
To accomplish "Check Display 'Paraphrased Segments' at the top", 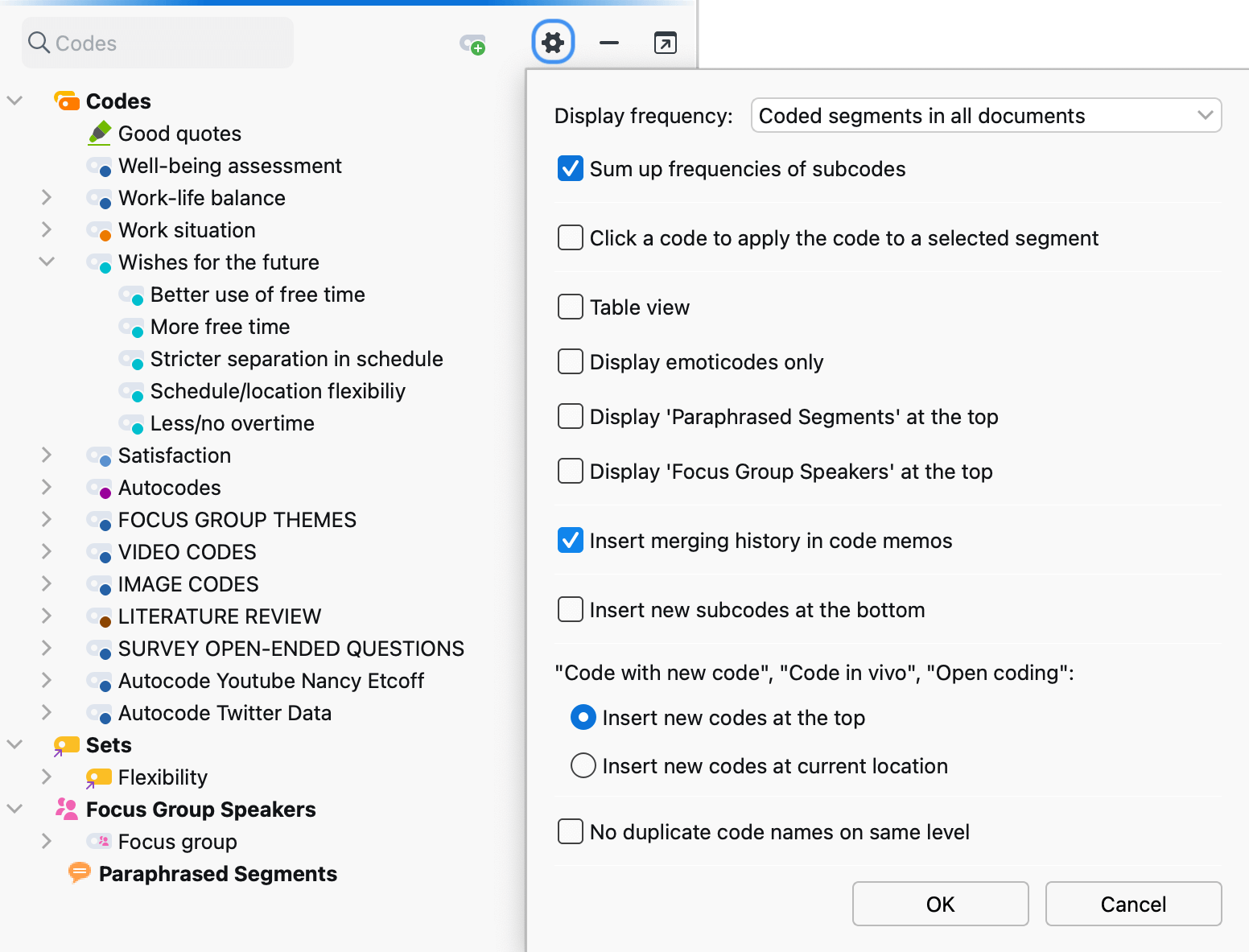I will (571, 416).
